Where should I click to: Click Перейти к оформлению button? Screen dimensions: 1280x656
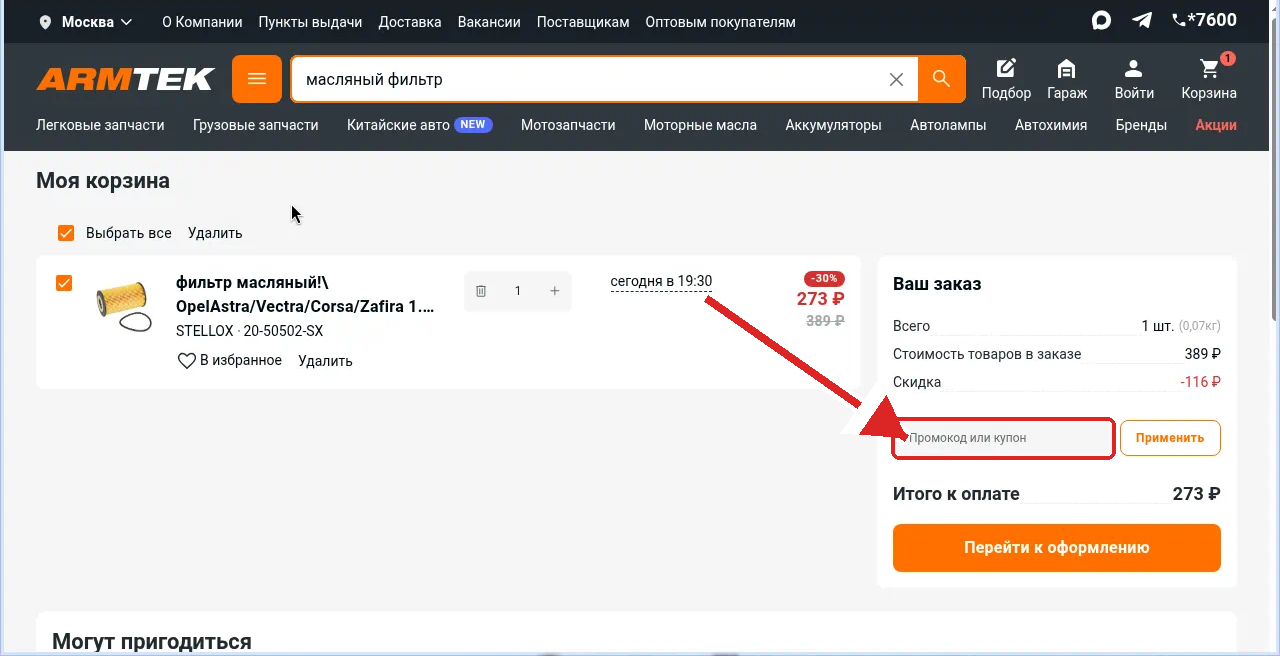pos(1057,548)
